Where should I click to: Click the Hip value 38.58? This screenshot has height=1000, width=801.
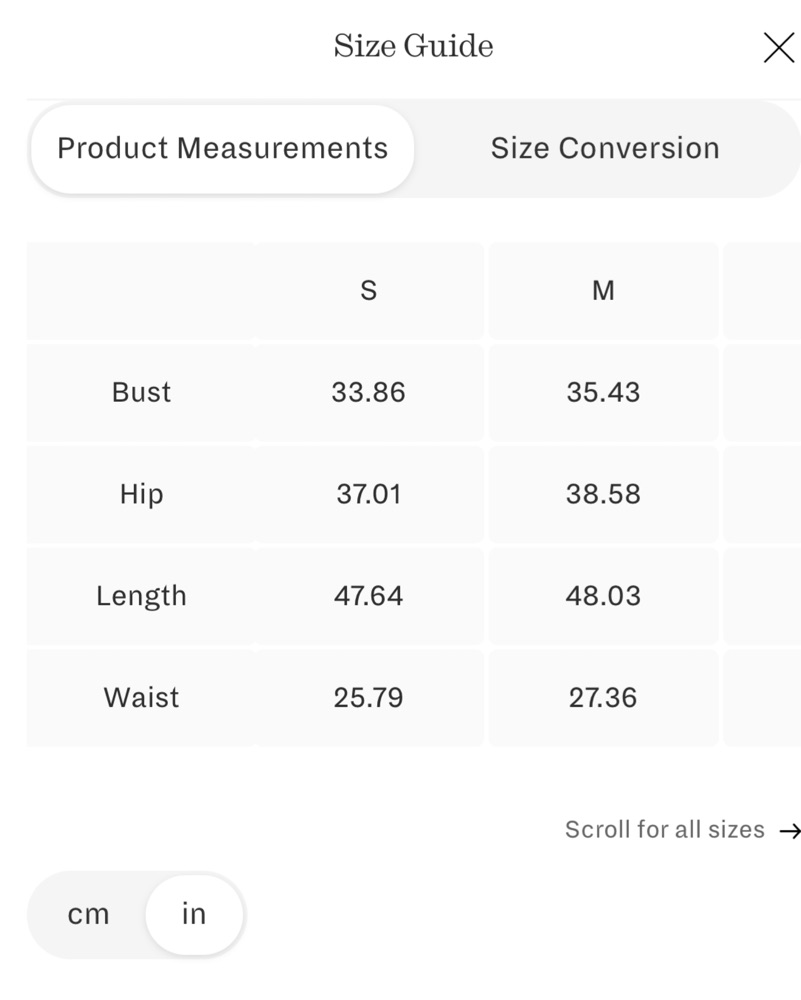pyautogui.click(x=603, y=494)
